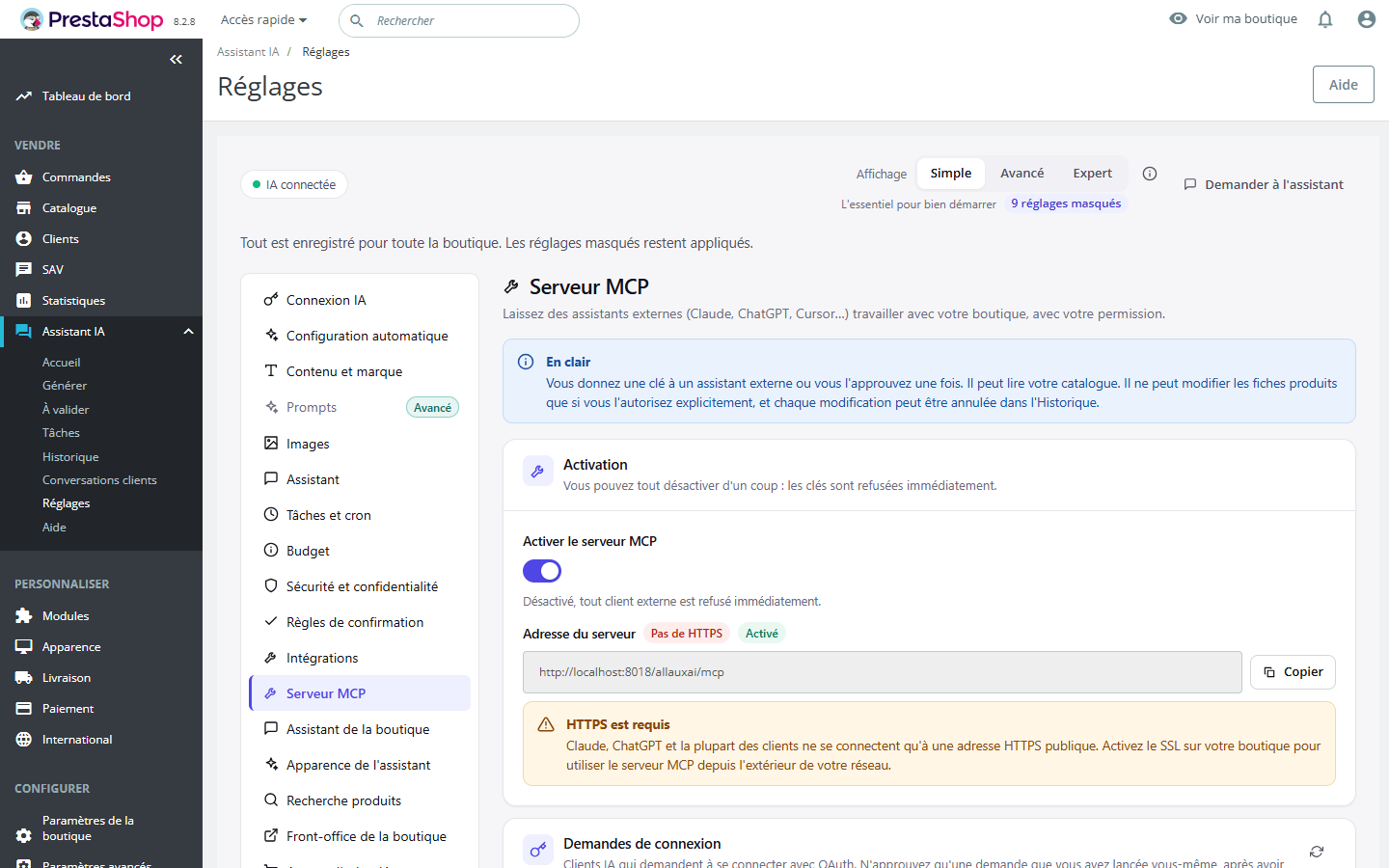Open the Budget settings section
This screenshot has height=868, width=1389.
point(360,551)
